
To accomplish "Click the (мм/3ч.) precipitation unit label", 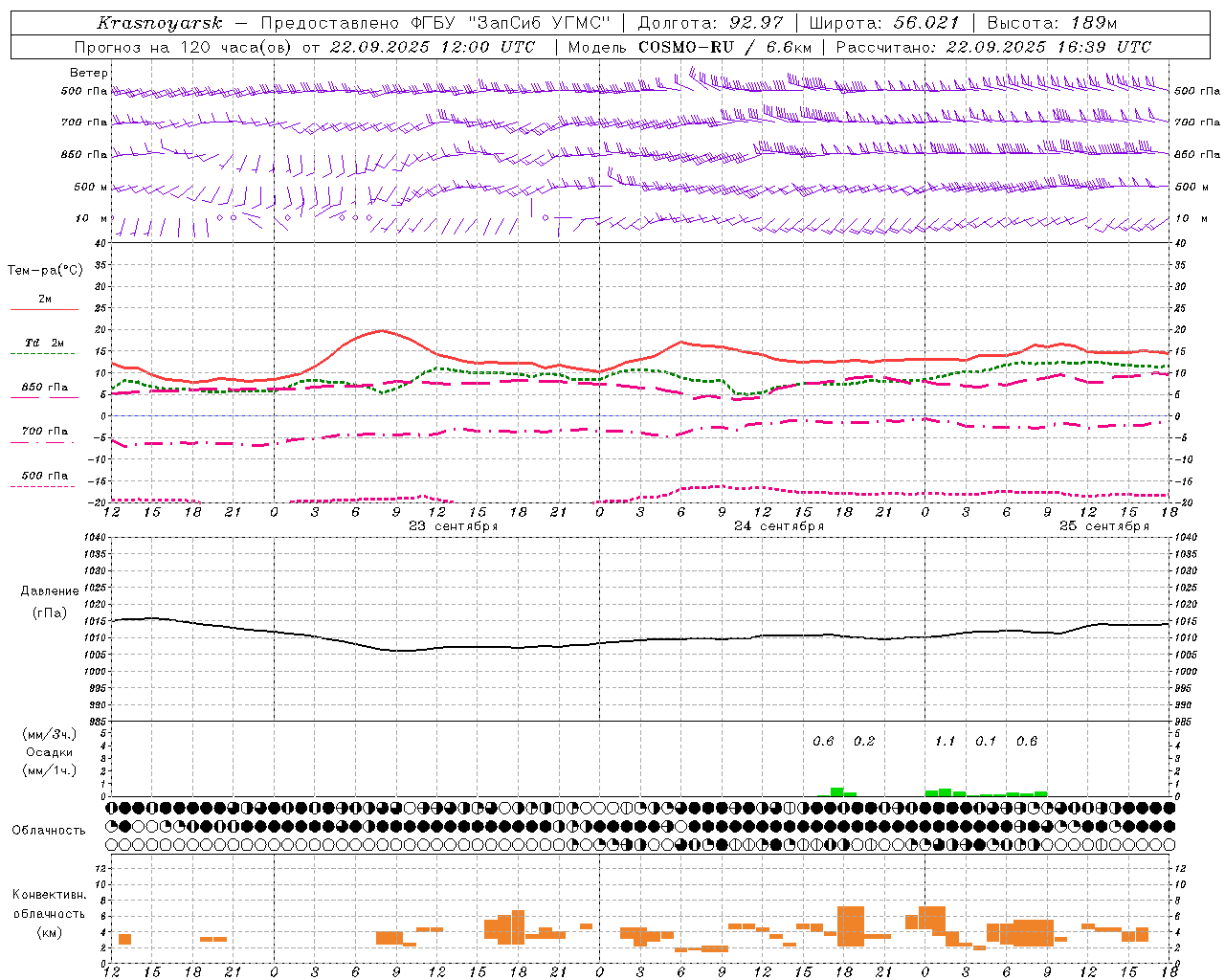I will pos(50,734).
